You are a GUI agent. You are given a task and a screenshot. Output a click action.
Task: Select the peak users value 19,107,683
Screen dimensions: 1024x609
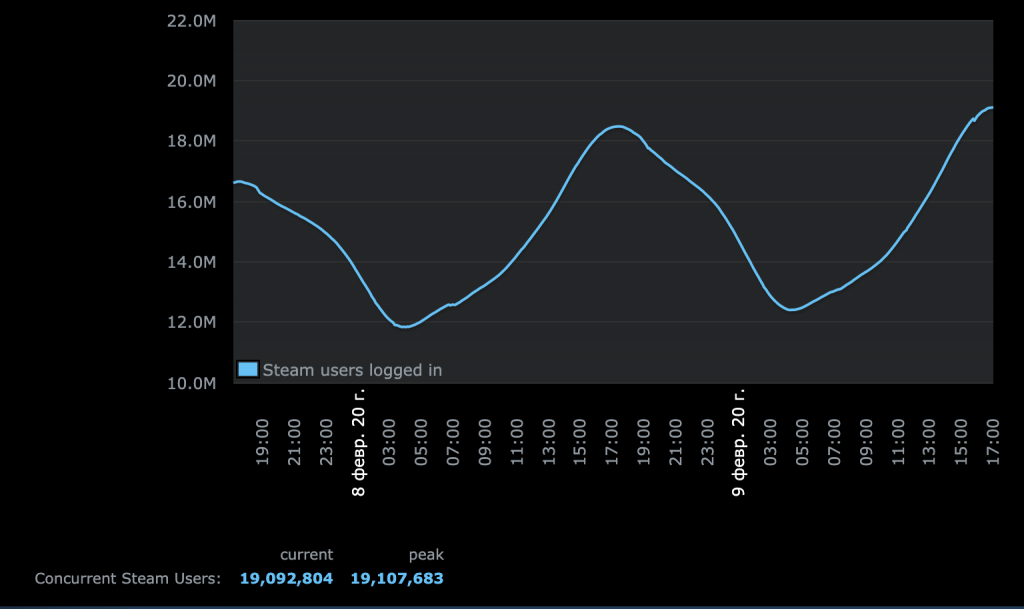[x=397, y=579]
